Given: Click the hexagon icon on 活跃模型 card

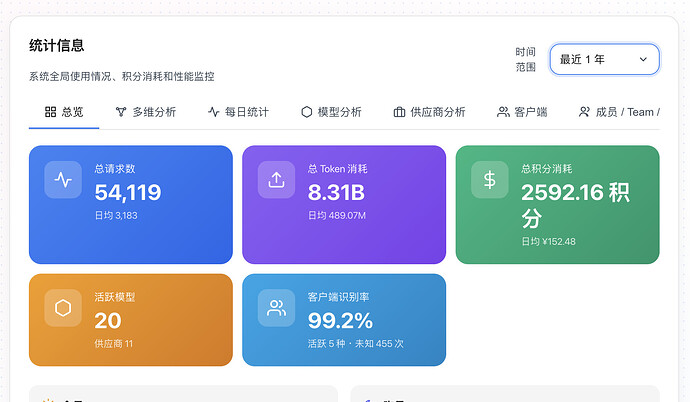Looking at the screenshot, I should coord(63,308).
